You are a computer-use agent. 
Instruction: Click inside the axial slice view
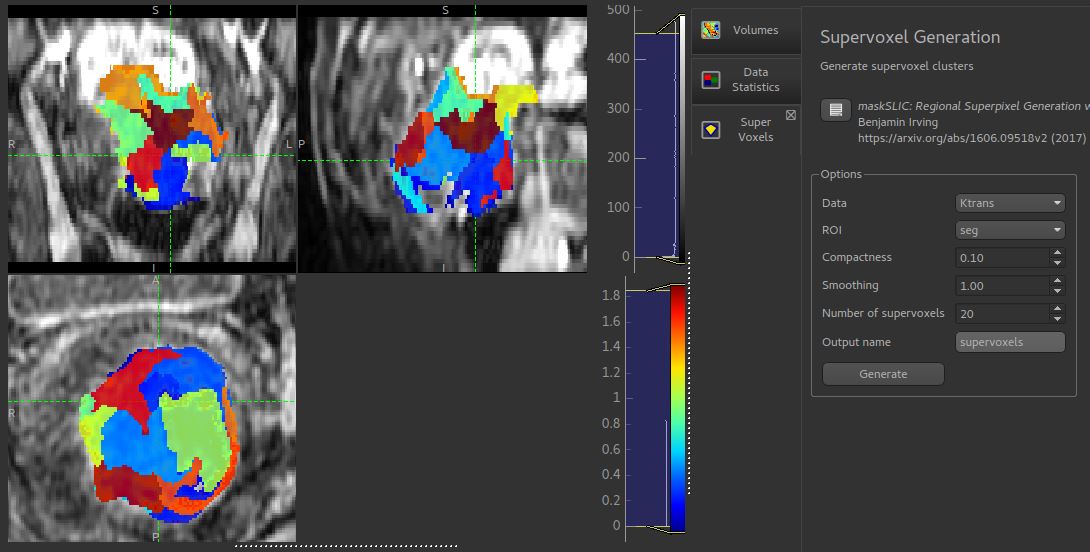152,408
